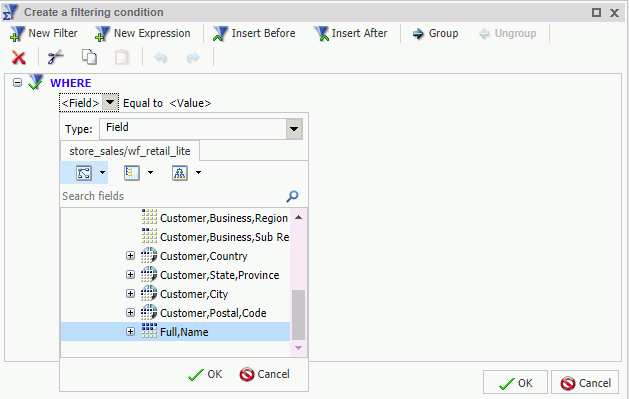The image size is (629, 399).
Task: Expand the Customer,Country field
Action: point(130,255)
